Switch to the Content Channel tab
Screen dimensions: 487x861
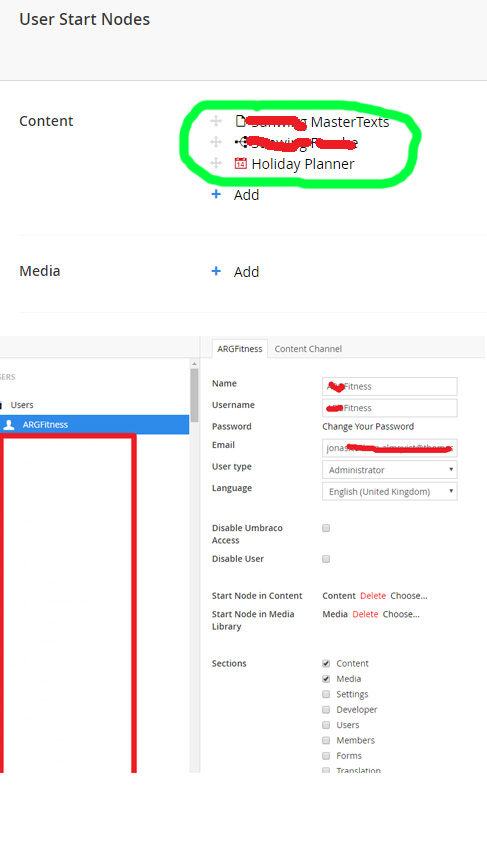[x=308, y=349]
